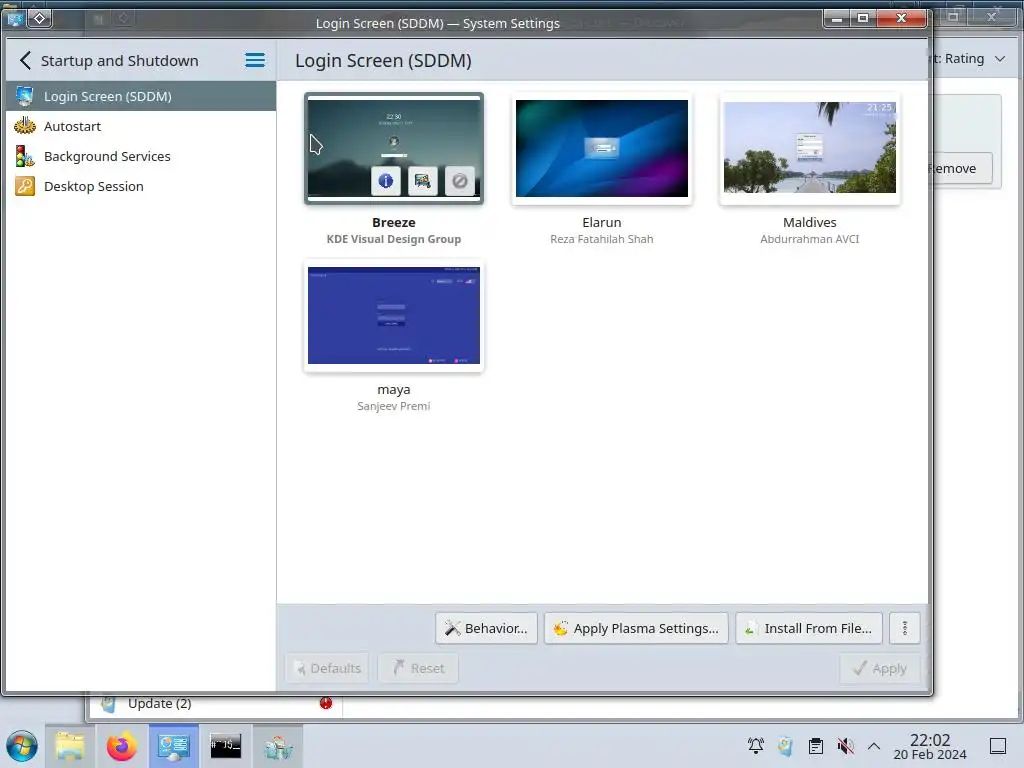Launch Firefox from the taskbar
The image size is (1024, 768).
(x=121, y=746)
